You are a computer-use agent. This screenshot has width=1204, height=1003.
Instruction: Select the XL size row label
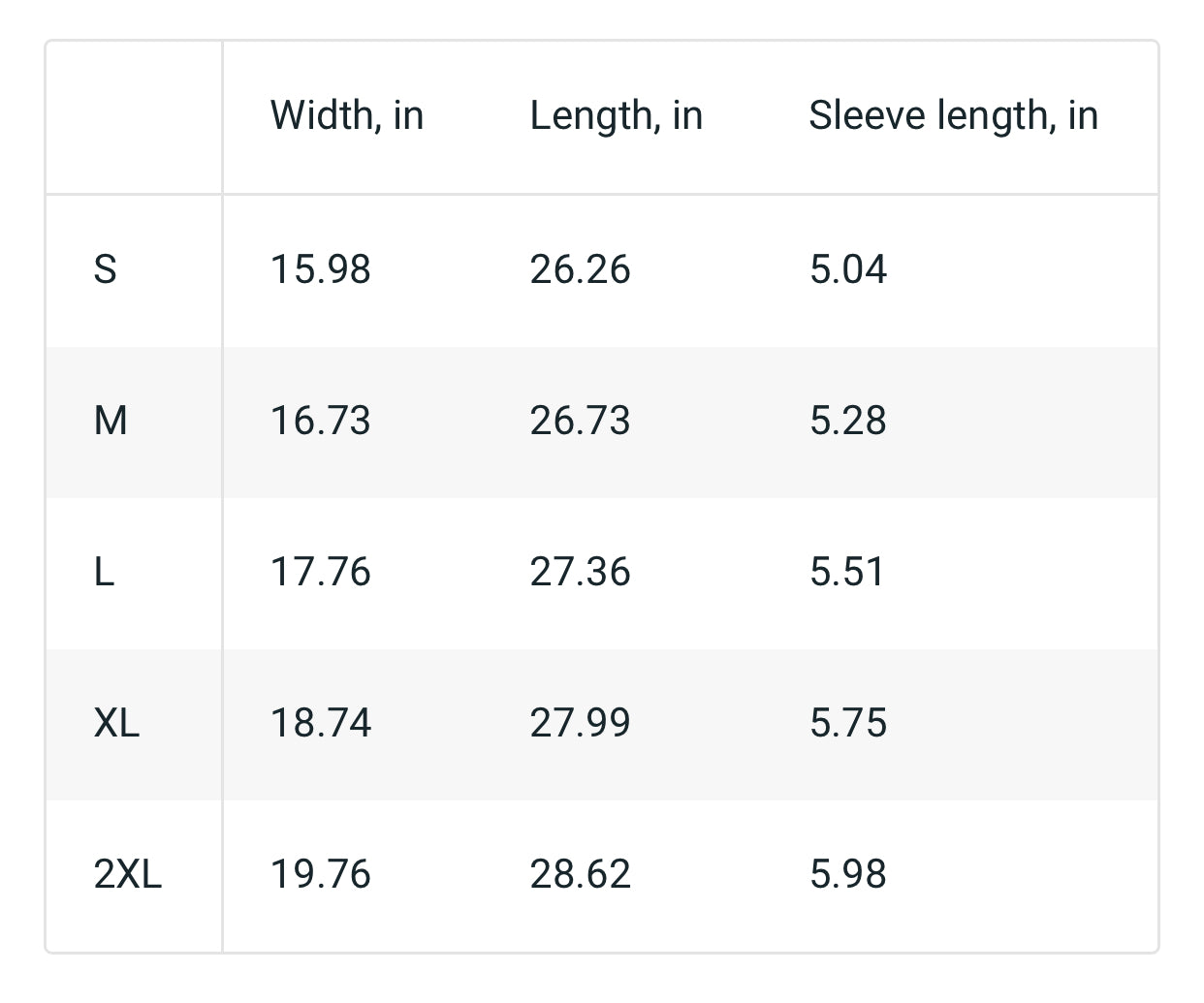pyautogui.click(x=116, y=723)
